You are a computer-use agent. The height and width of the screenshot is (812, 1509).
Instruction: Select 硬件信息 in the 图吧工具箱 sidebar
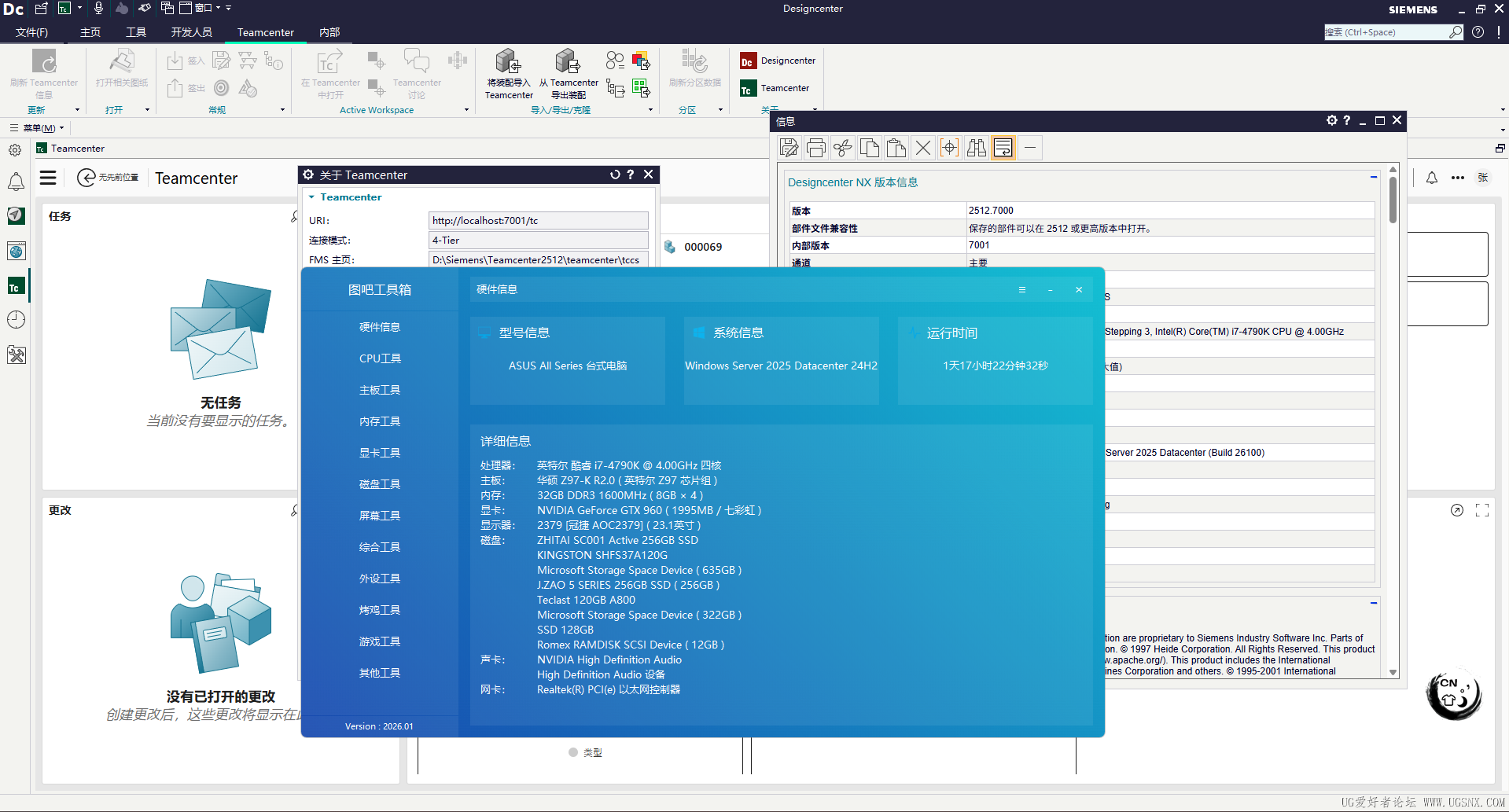pyautogui.click(x=380, y=327)
